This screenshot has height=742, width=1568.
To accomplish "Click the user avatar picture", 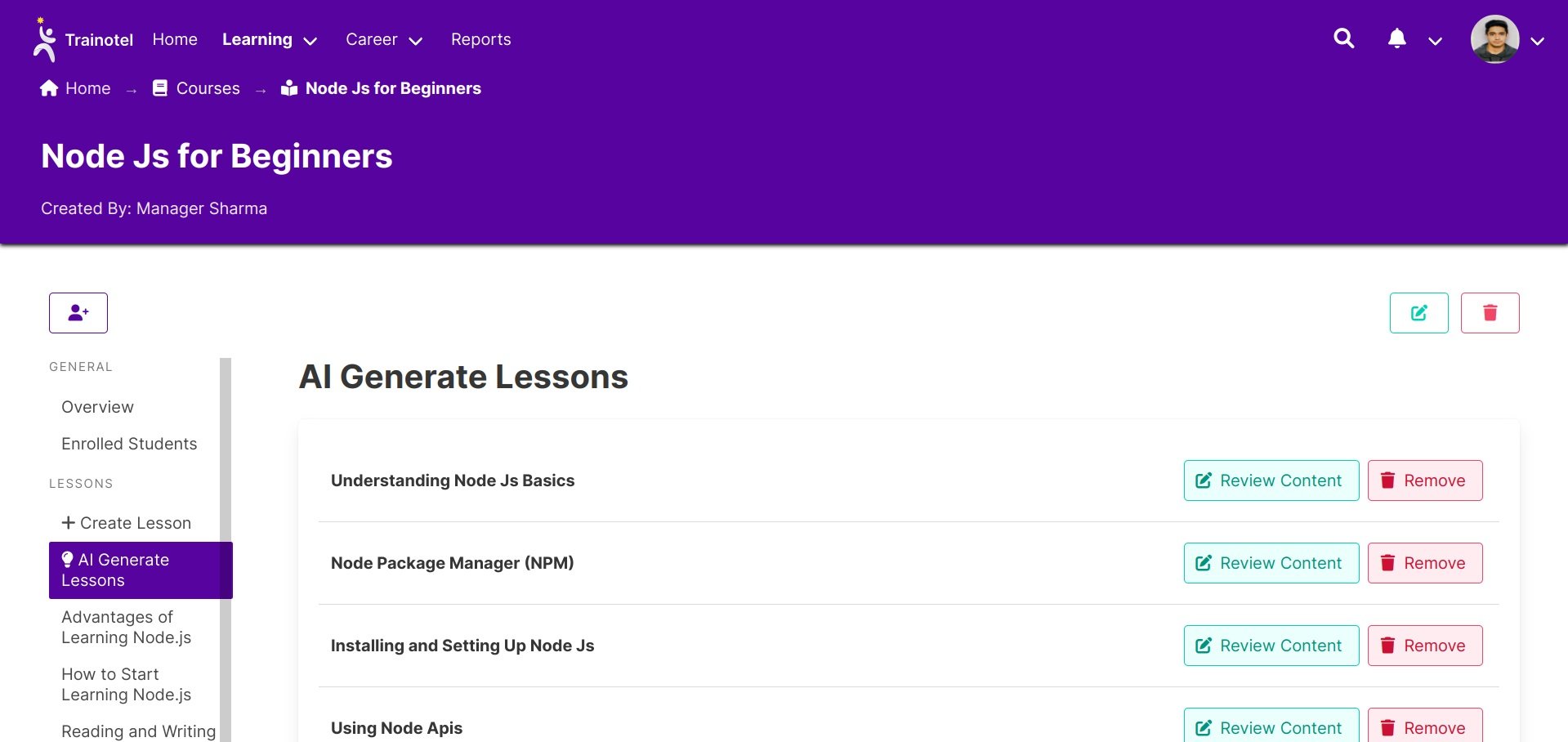I will (x=1494, y=39).
